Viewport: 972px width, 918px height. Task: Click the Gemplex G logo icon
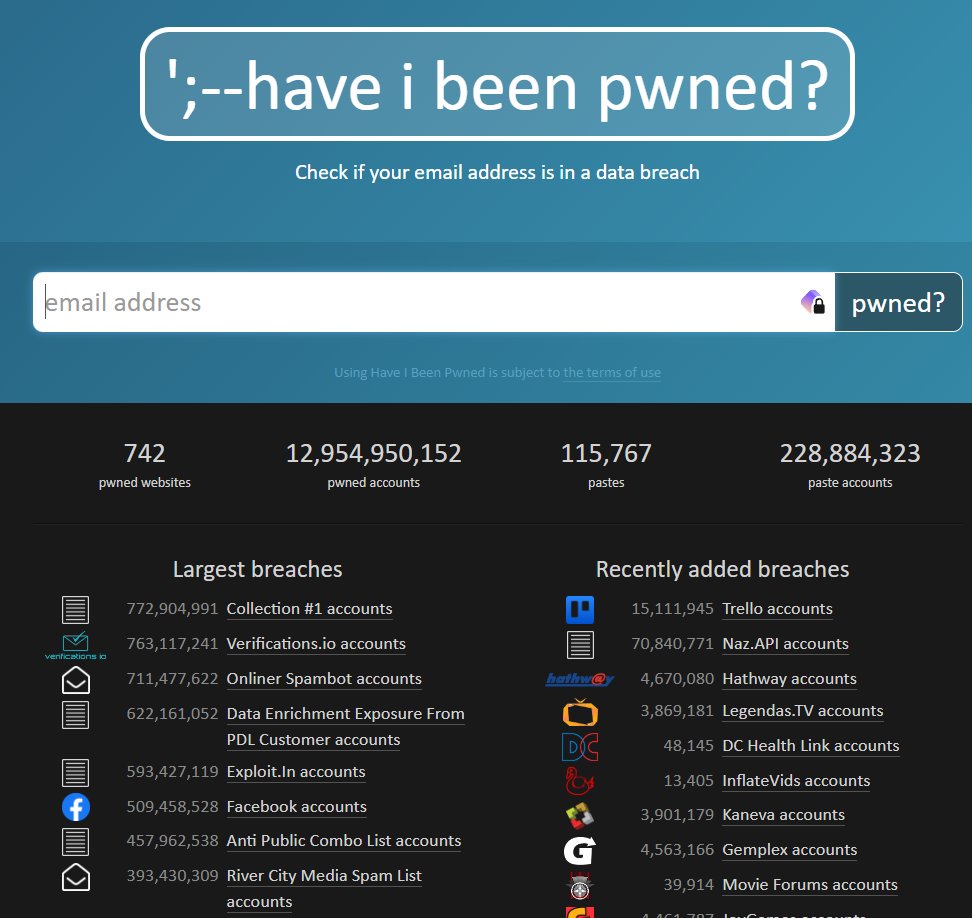[580, 850]
